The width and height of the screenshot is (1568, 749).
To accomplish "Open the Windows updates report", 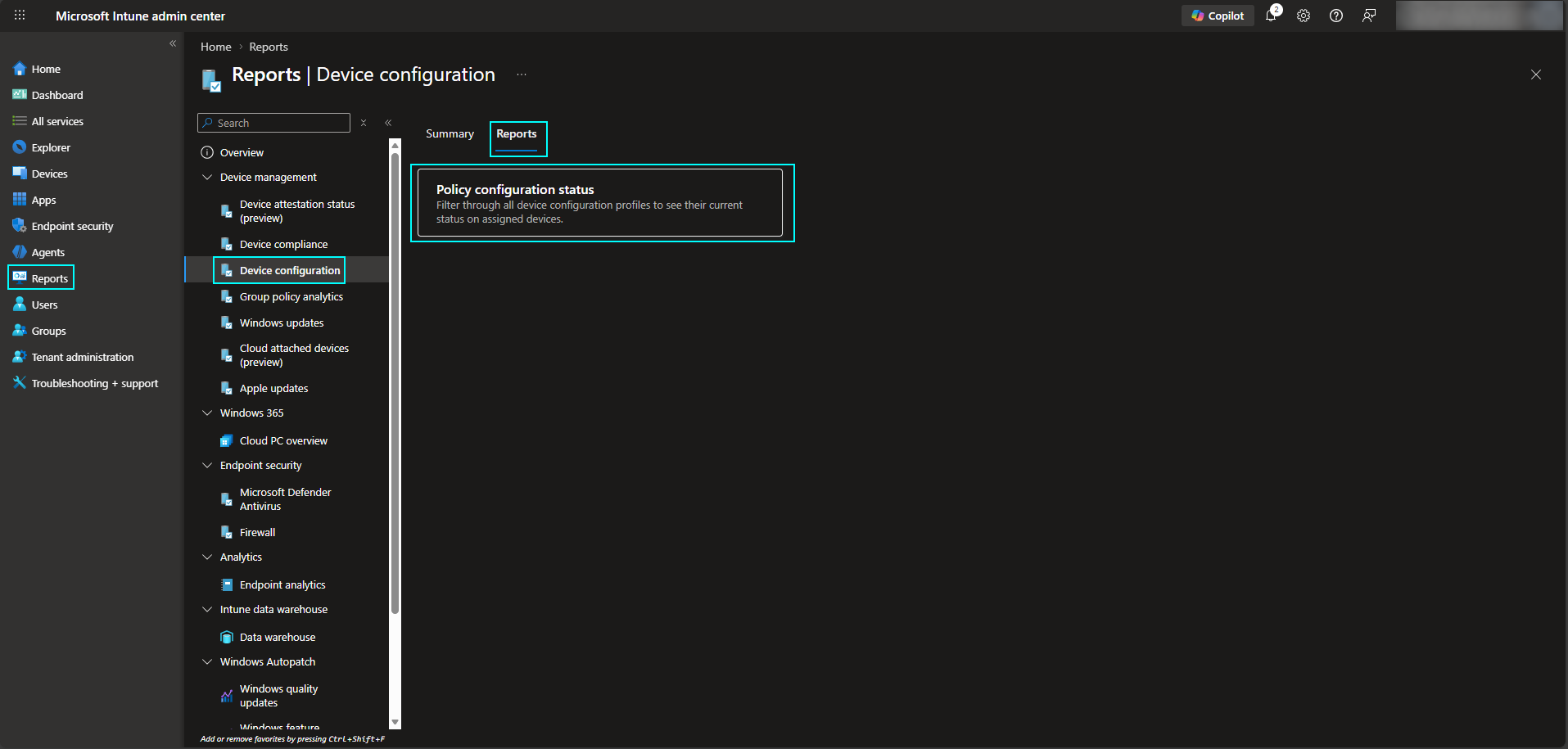I will [282, 323].
